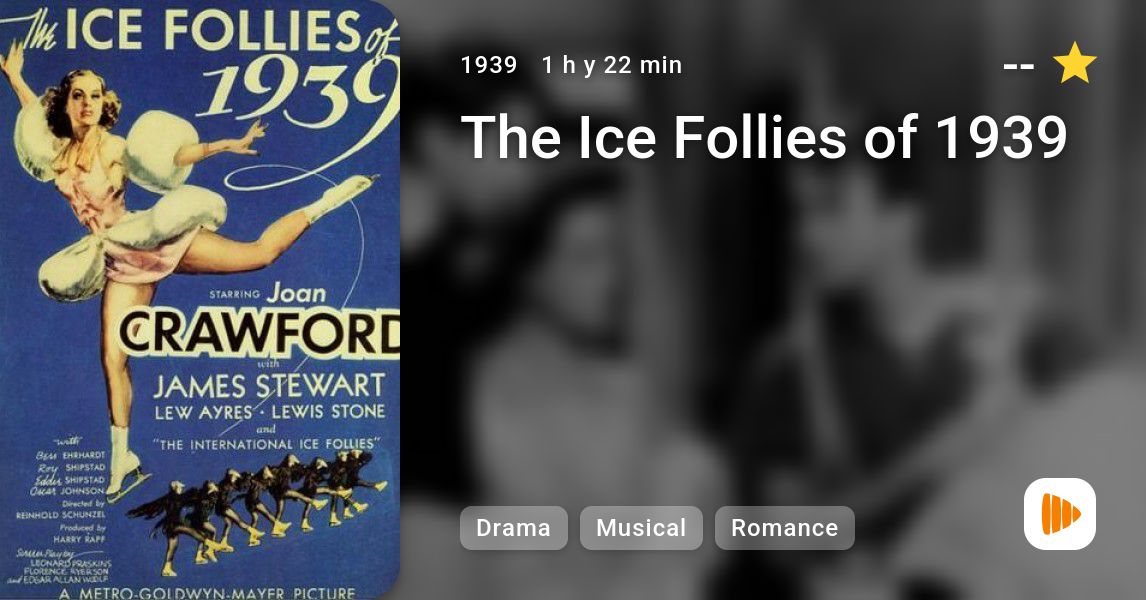Image resolution: width=1146 pixels, height=600 pixels.
Task: Click the 1939 release year
Action: tap(489, 65)
